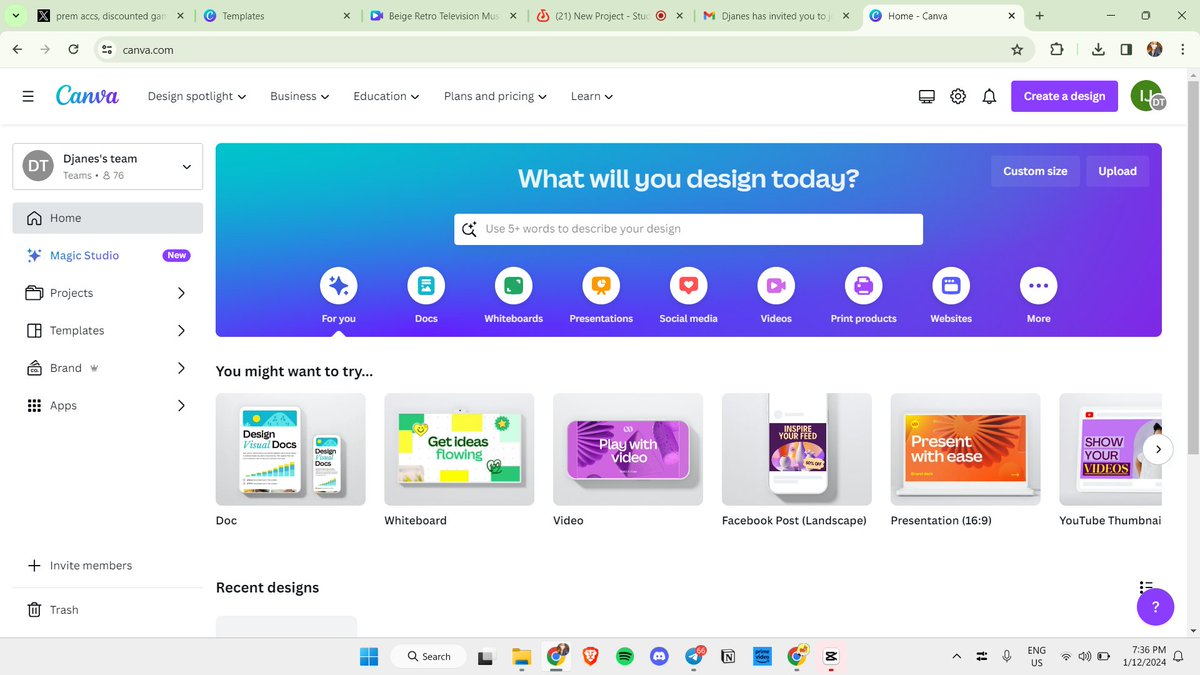The width and height of the screenshot is (1200, 675).
Task: Switch to the Djanes has invited you Gmail tab
Action: click(x=777, y=16)
